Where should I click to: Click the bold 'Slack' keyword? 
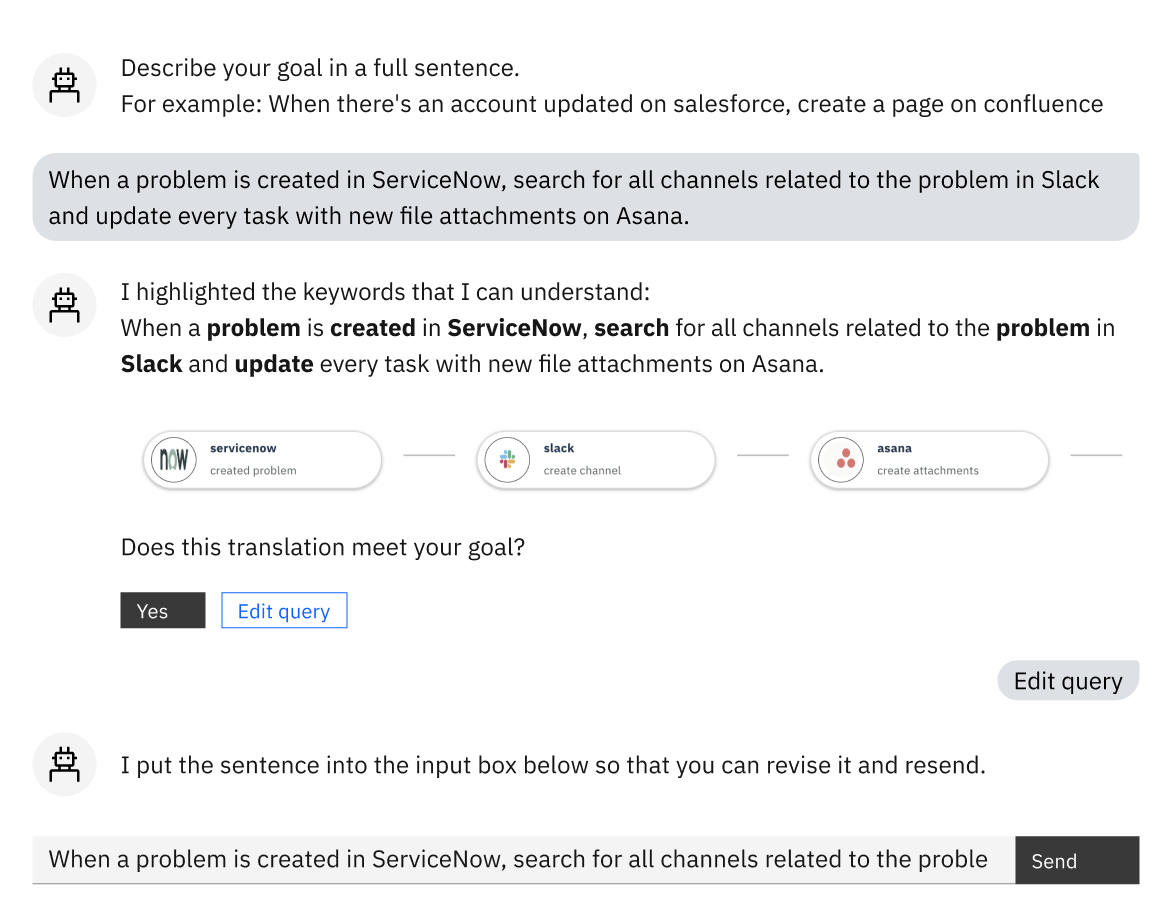click(151, 364)
